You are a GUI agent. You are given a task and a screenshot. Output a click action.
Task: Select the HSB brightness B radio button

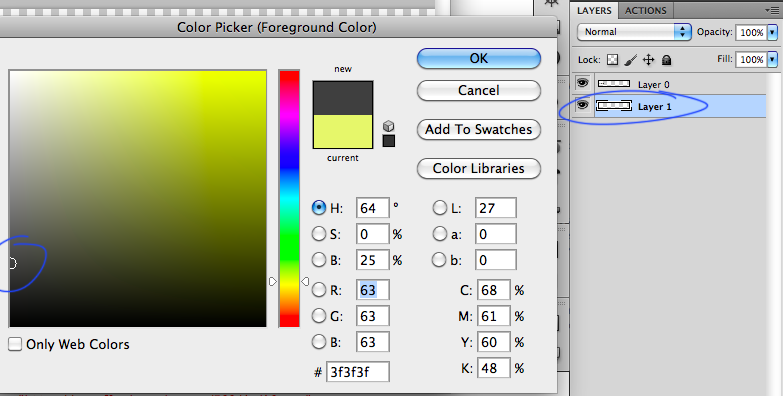(x=319, y=260)
